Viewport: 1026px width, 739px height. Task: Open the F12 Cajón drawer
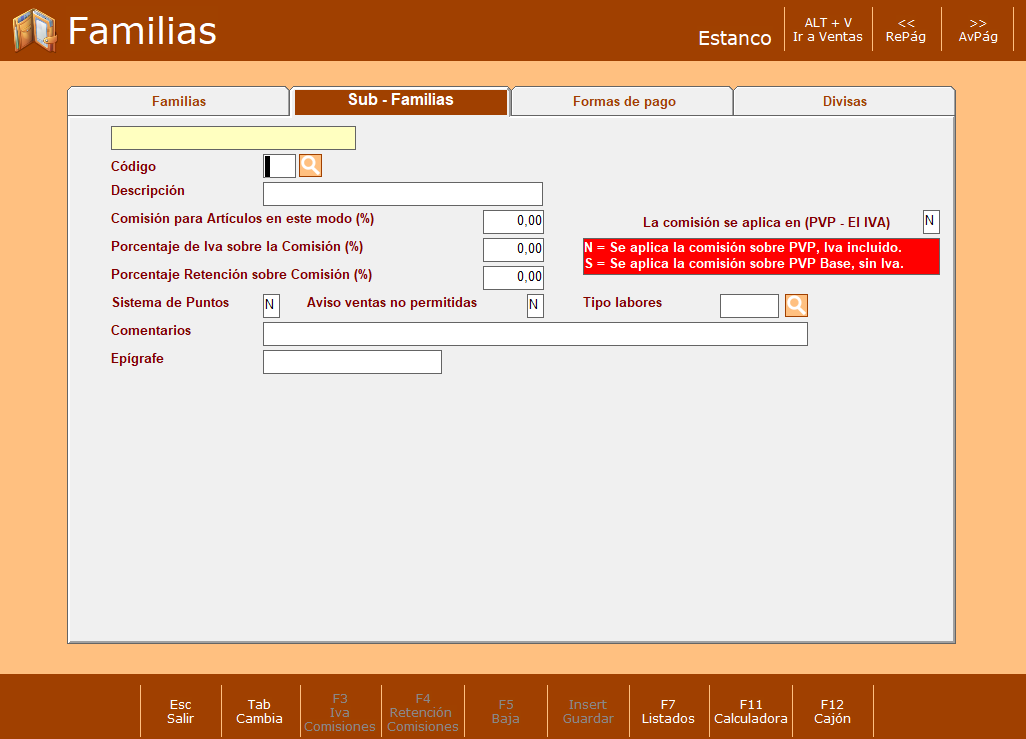832,712
